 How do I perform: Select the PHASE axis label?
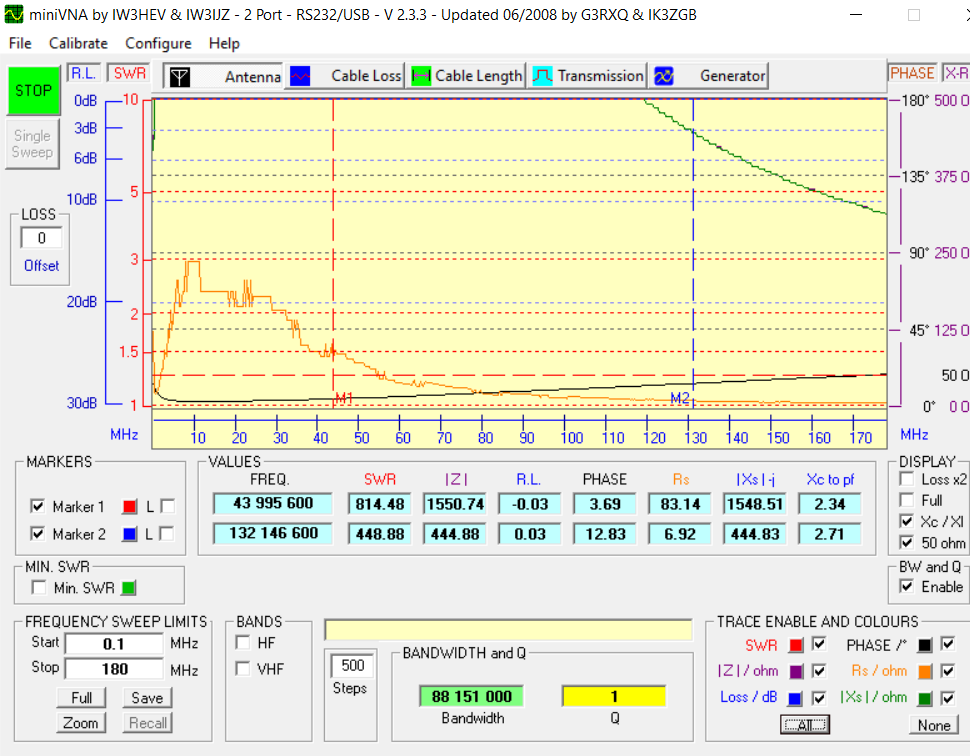pos(911,73)
